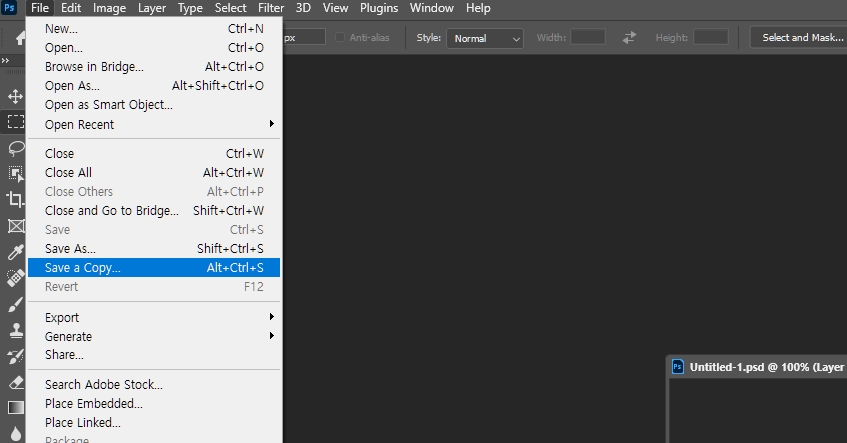Open the Select menu

coord(230,8)
